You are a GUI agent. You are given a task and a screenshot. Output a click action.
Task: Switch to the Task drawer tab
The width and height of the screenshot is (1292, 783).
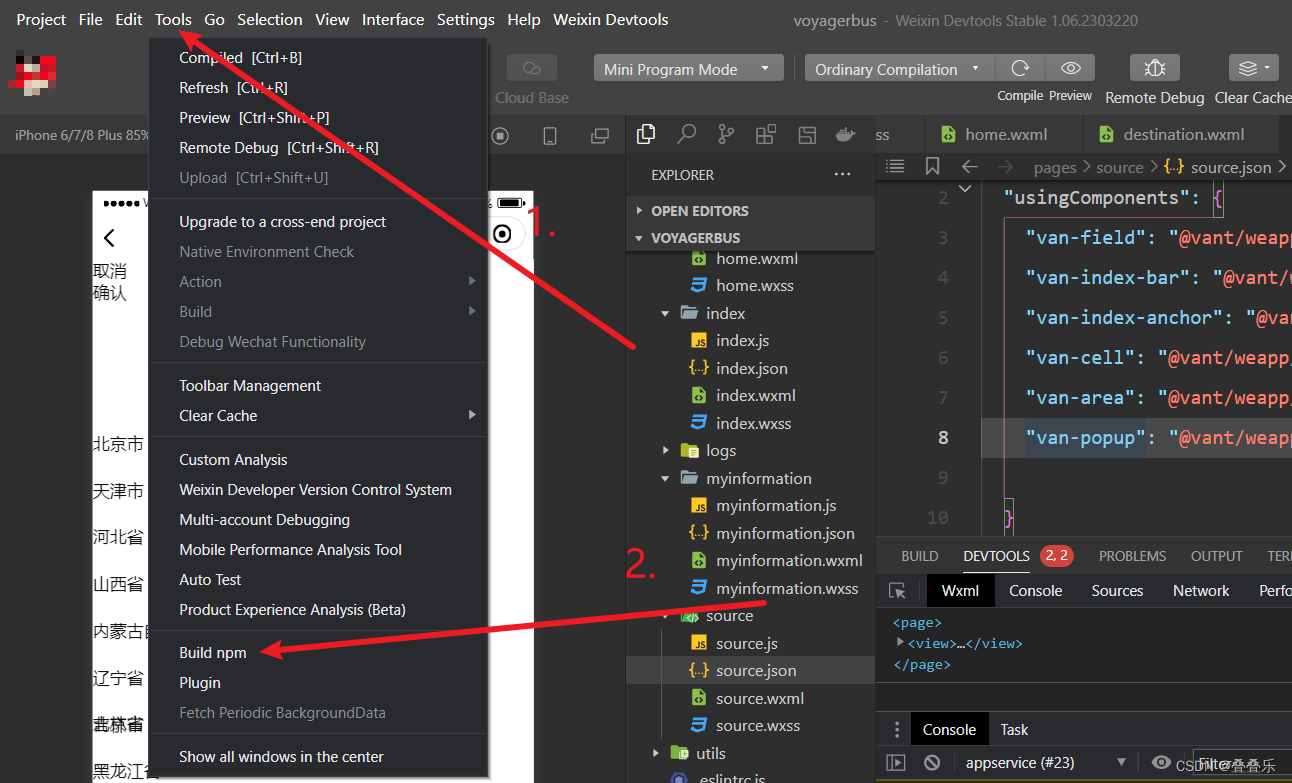coord(1014,729)
